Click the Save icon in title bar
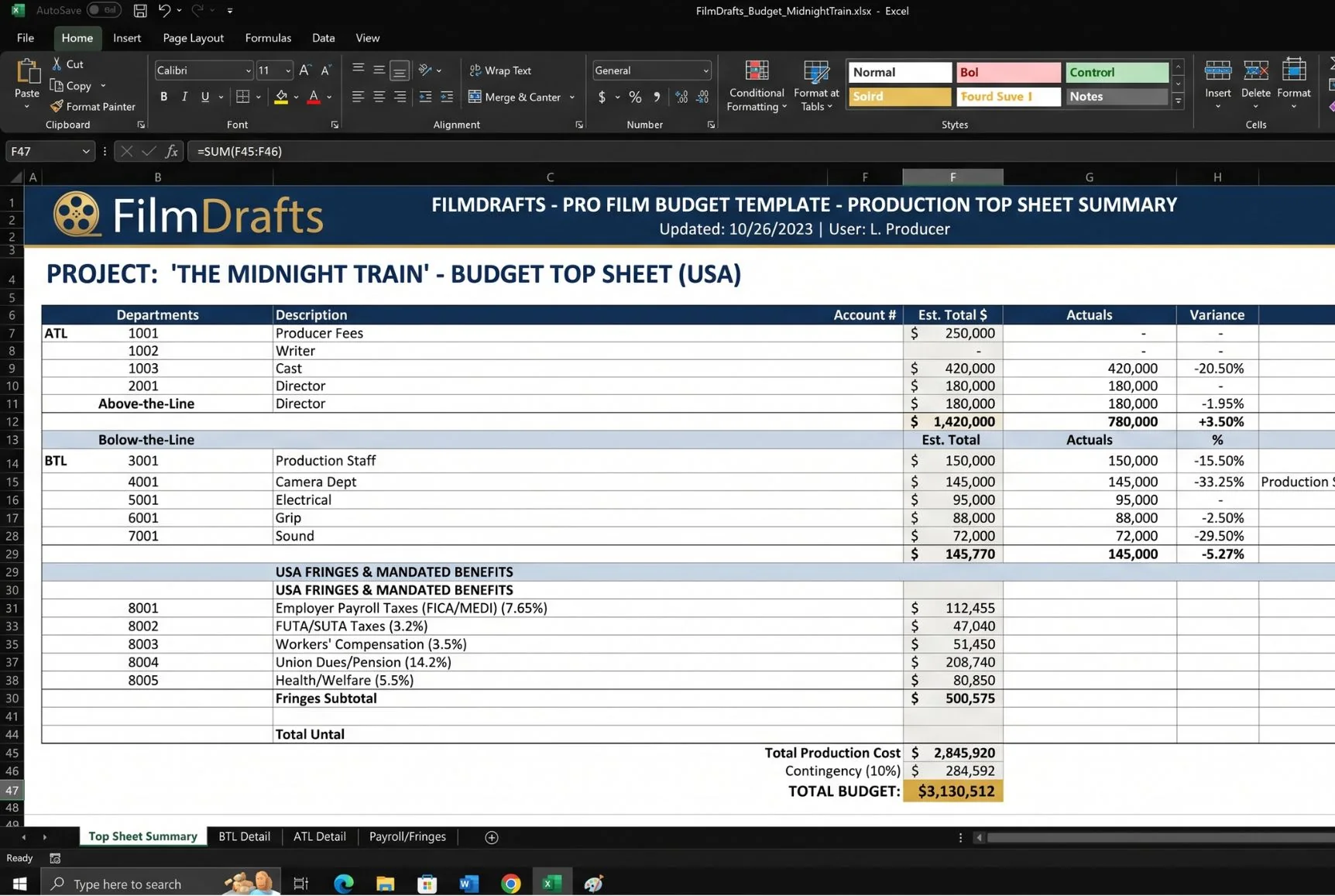The height and width of the screenshot is (896, 1335). point(140,11)
